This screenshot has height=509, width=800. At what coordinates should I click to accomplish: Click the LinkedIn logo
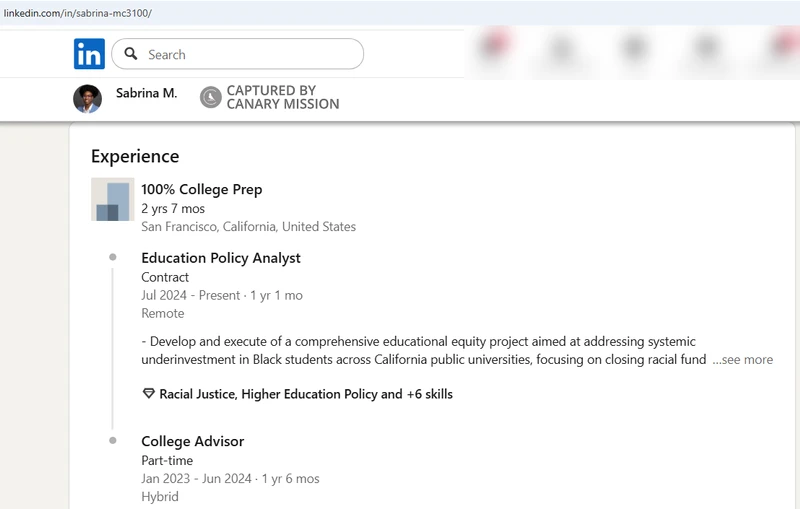coord(89,54)
